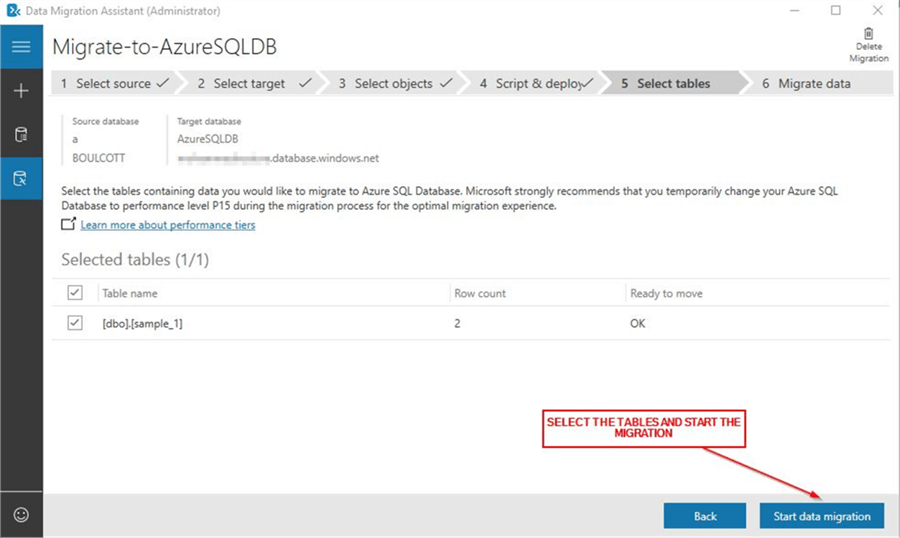The image size is (900, 538).
Task: Open Learn more about performance tiers link
Action: [168, 225]
